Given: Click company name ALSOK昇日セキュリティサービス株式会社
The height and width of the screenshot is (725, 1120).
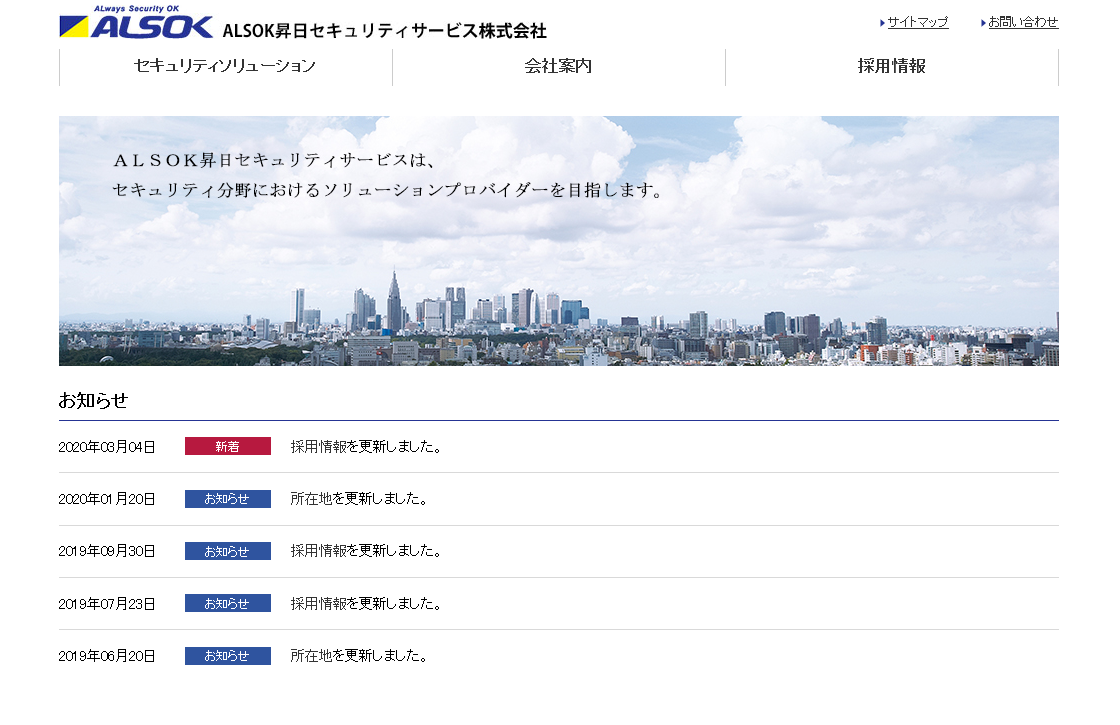Looking at the screenshot, I should [x=385, y=31].
